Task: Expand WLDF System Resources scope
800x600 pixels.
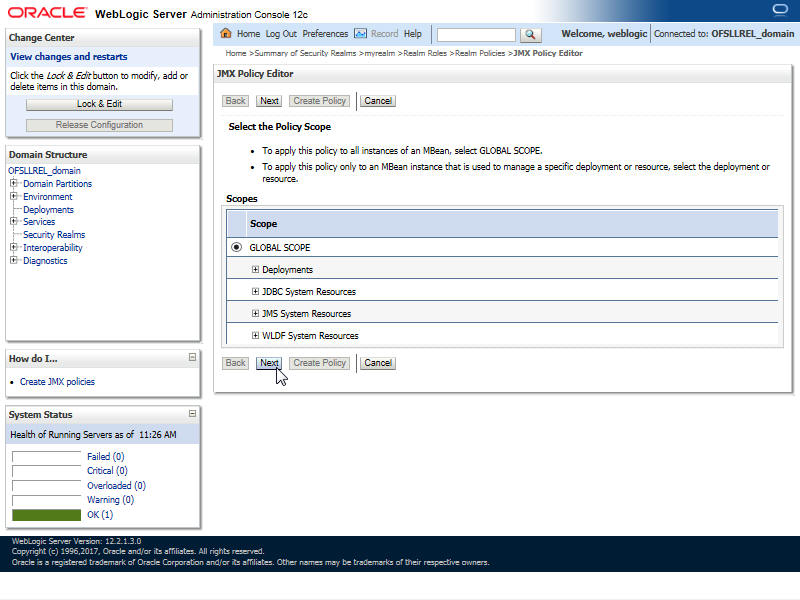Action: click(255, 335)
